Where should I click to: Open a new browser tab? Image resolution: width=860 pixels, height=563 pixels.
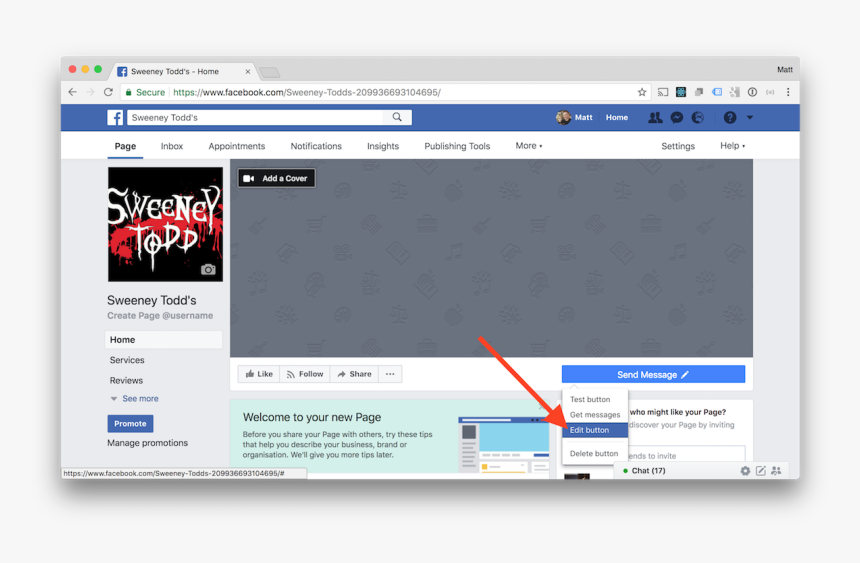pyautogui.click(x=269, y=72)
